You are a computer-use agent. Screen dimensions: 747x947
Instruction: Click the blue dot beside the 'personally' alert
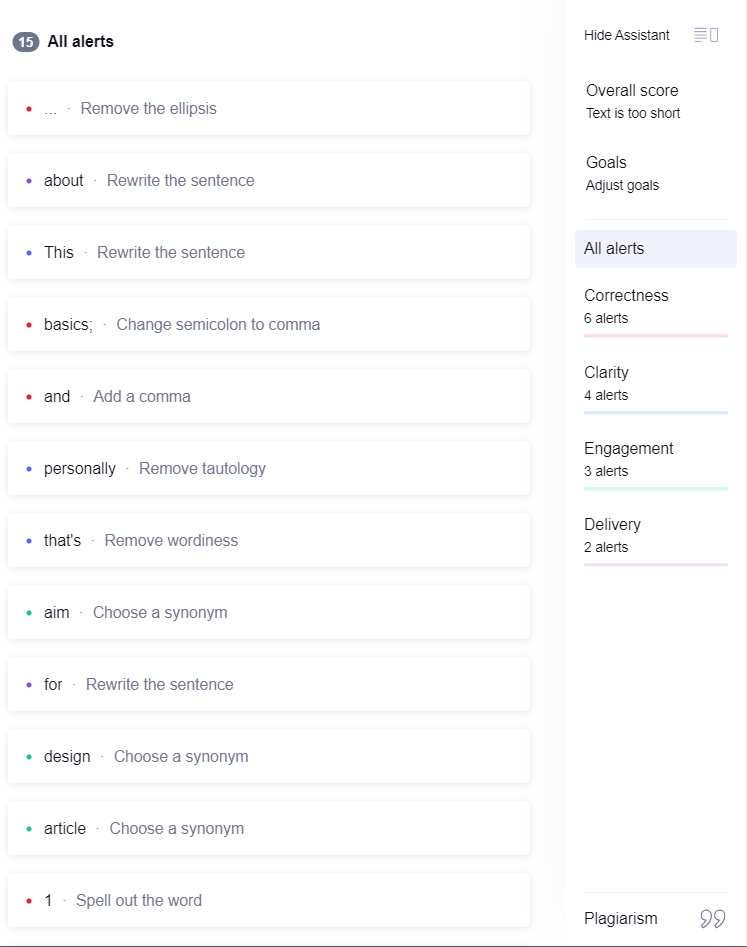pyautogui.click(x=29, y=469)
